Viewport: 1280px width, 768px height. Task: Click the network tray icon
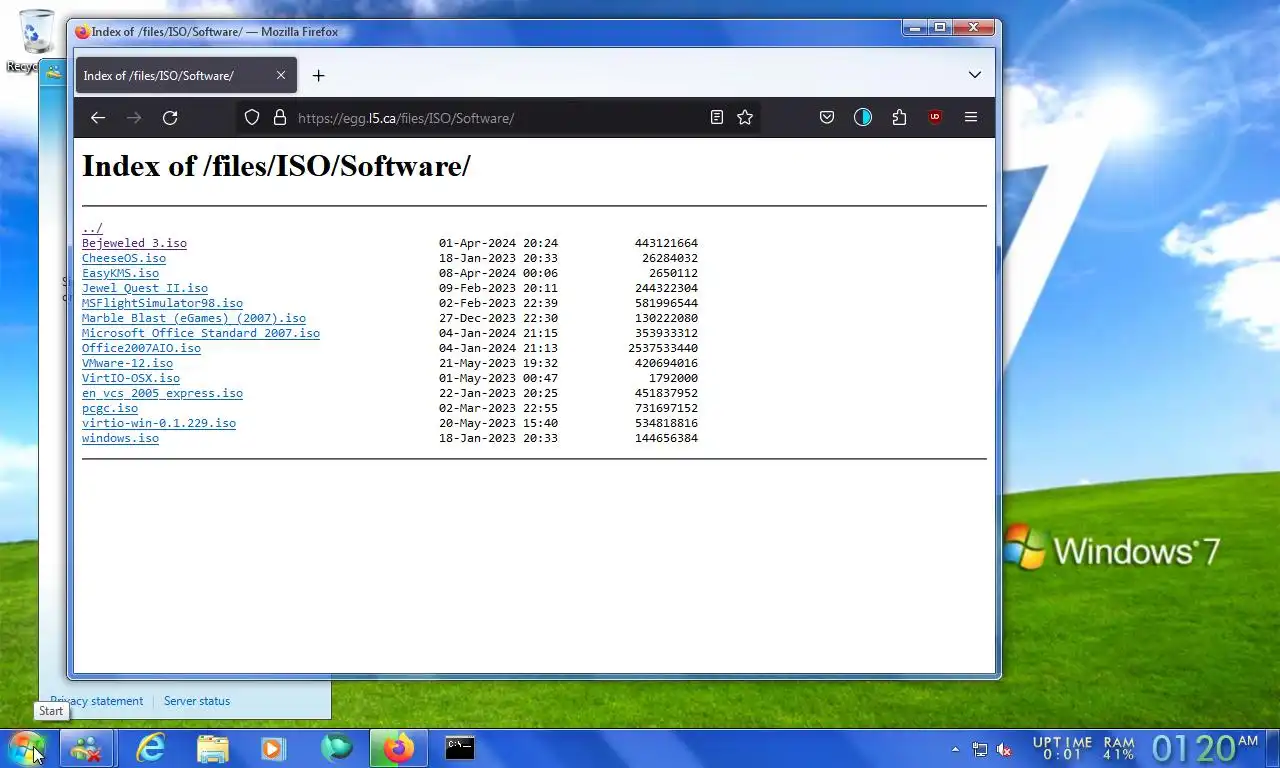click(x=980, y=749)
